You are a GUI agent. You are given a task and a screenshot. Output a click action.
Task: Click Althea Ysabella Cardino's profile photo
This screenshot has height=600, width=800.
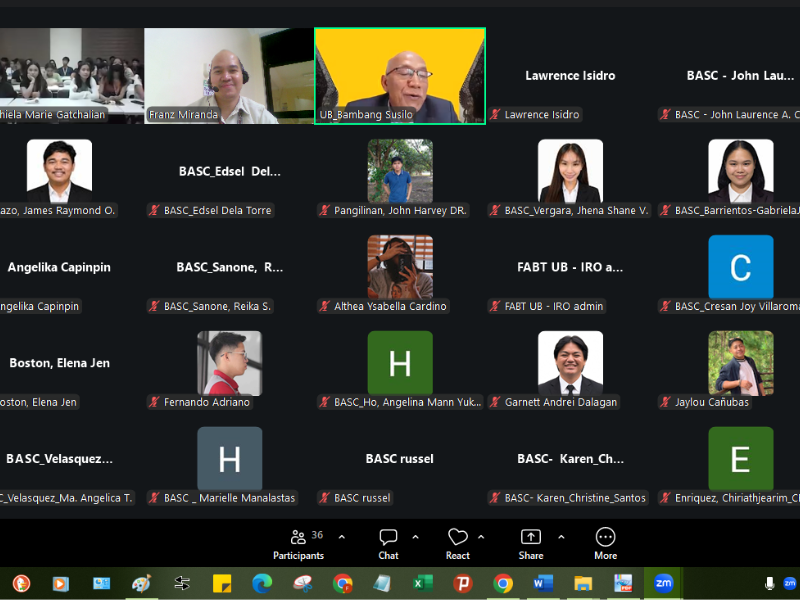pyautogui.click(x=400, y=267)
